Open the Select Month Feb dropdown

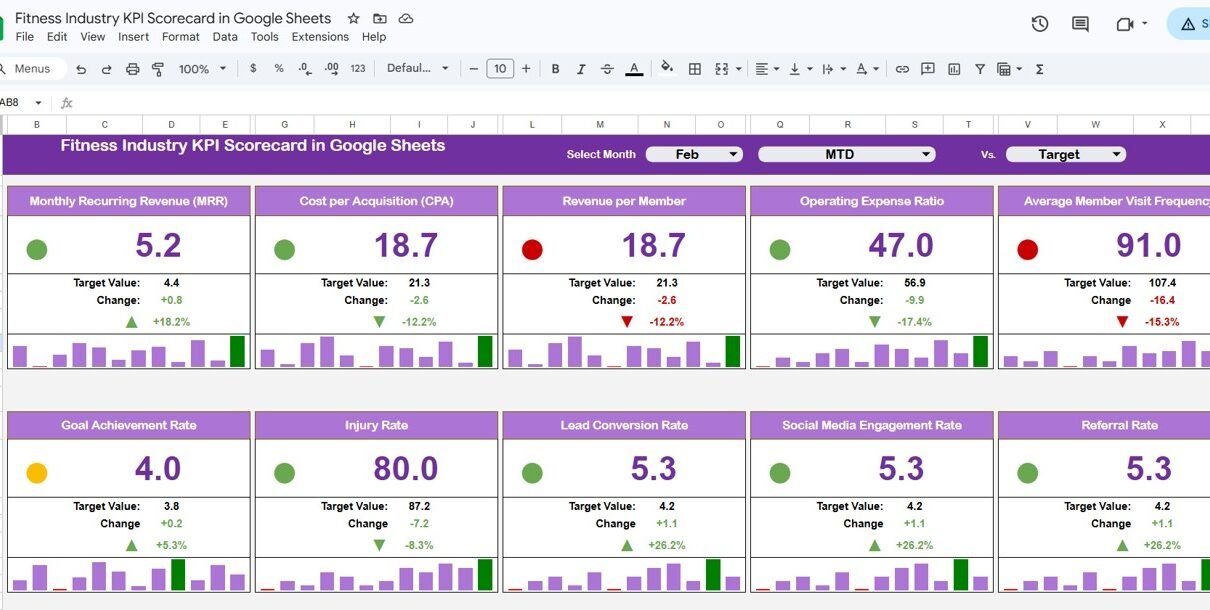tap(694, 154)
